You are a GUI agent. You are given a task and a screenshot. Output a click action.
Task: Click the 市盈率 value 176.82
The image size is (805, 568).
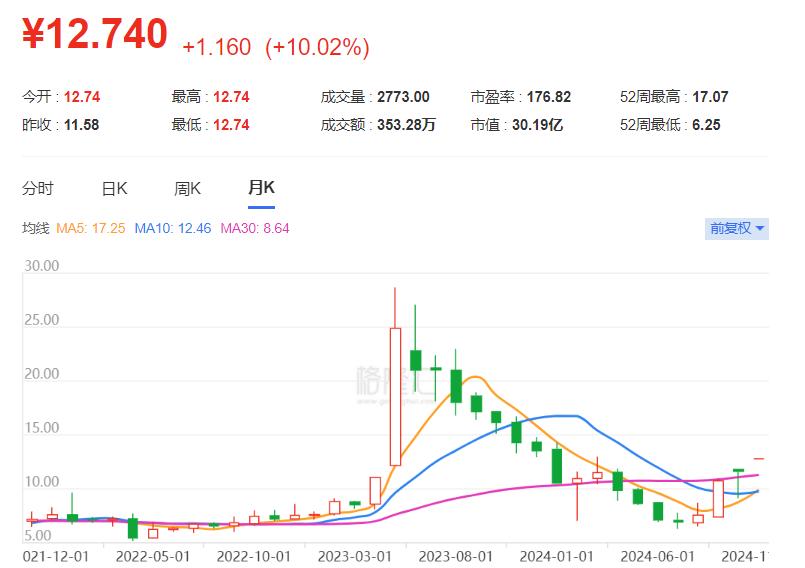pyautogui.click(x=550, y=97)
